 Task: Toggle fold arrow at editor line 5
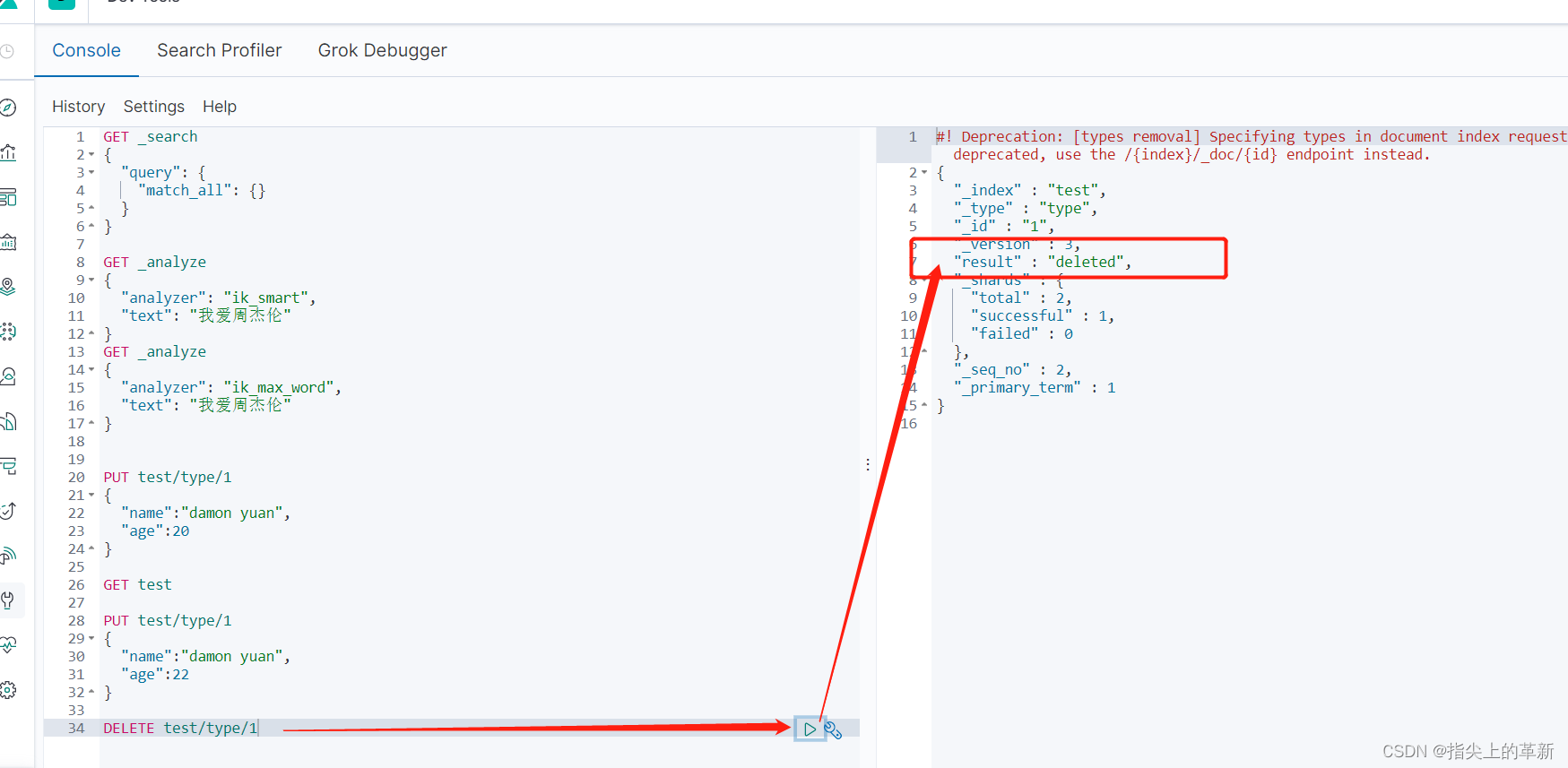click(91, 209)
